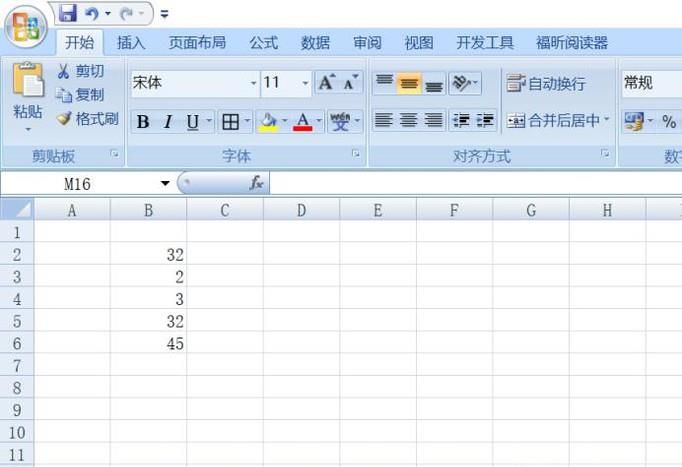This screenshot has height=467, width=682.
Task: Decrease font size with small A
Action: 350,82
